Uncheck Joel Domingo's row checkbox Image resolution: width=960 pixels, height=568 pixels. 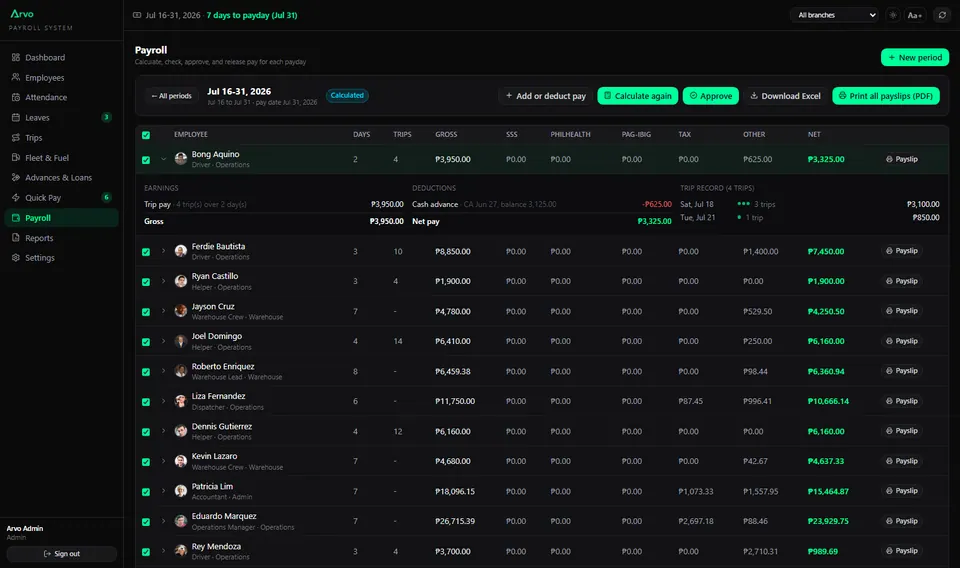146,342
